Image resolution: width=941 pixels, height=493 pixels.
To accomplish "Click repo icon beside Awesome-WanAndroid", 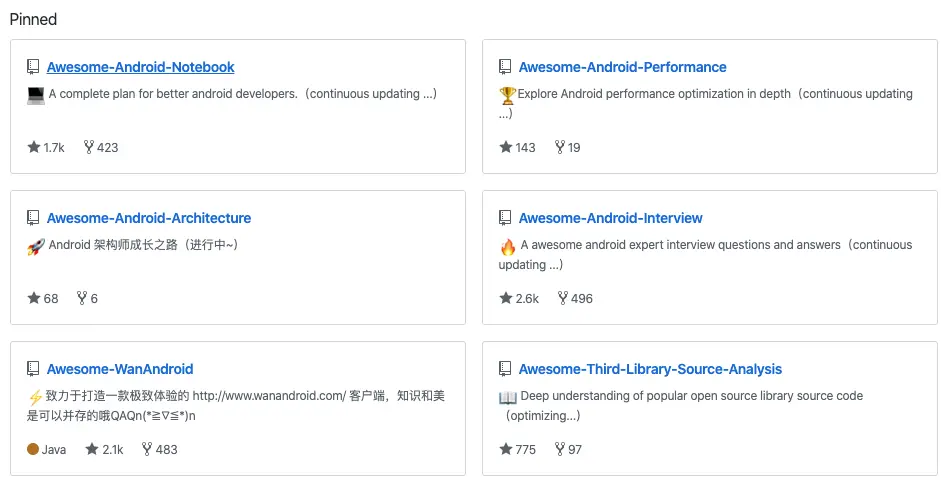I will [33, 370].
